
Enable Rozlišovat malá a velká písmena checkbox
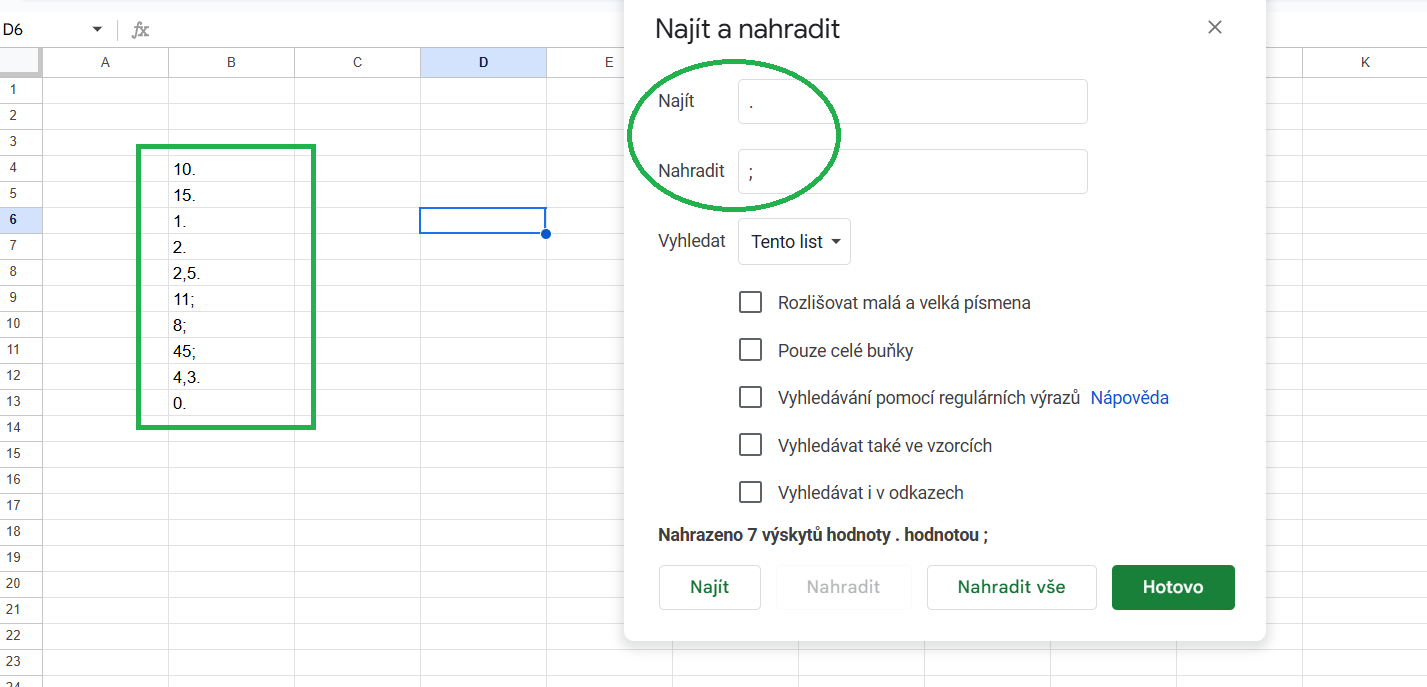(x=750, y=302)
